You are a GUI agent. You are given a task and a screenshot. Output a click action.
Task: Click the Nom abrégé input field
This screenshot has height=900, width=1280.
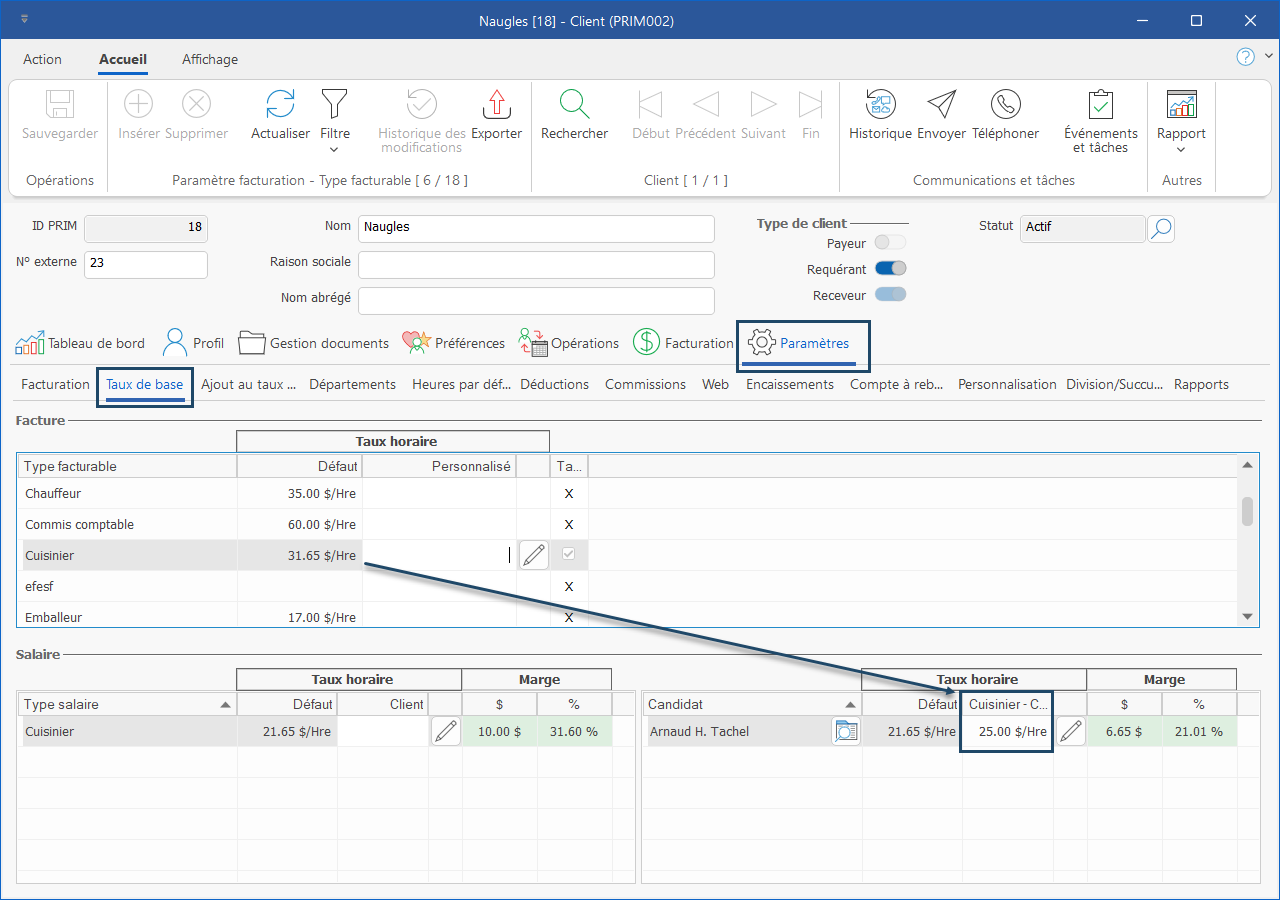(536, 301)
